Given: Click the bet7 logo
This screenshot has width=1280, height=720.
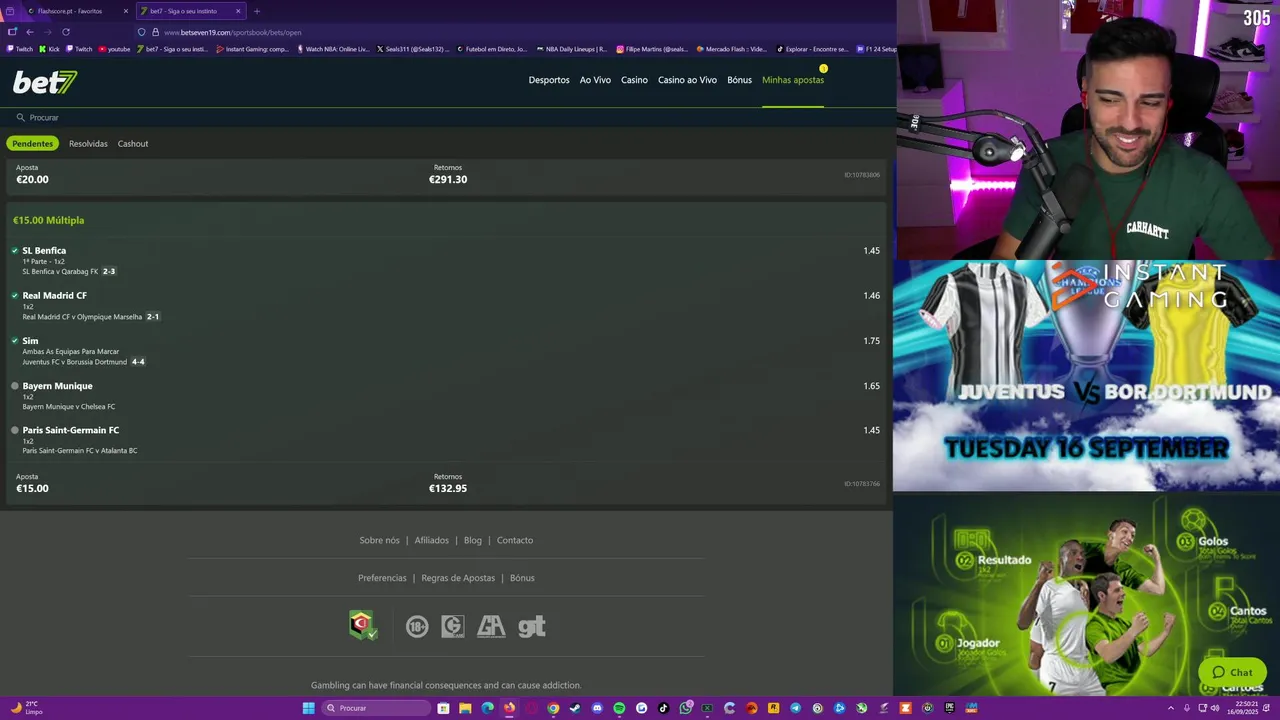Looking at the screenshot, I should 45,82.
